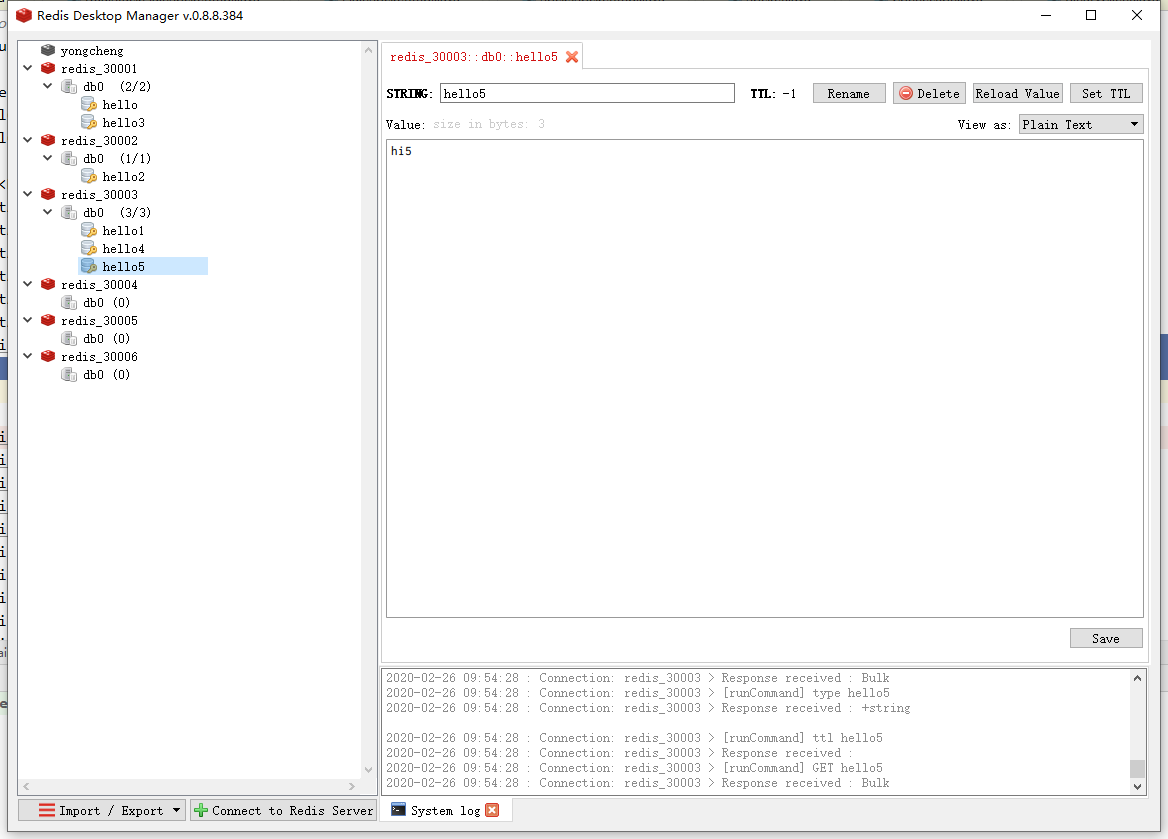This screenshot has width=1168, height=839.
Task: Click the redis_30003 red server icon
Action: (48, 194)
